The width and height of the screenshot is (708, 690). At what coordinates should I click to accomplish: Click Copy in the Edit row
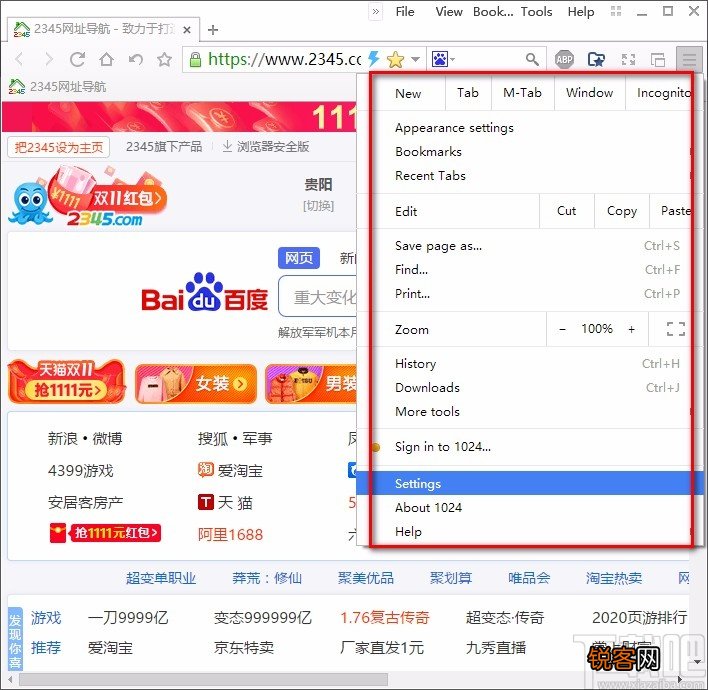click(622, 211)
